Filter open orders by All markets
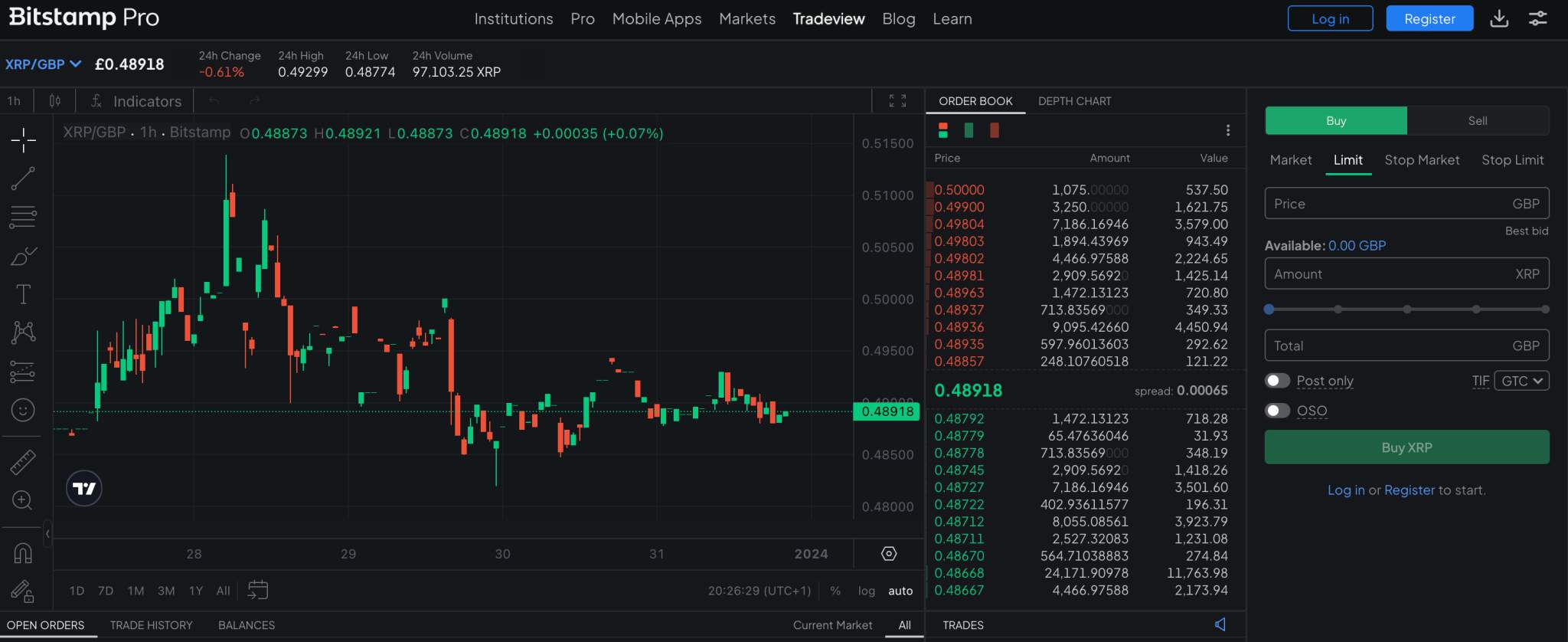 pos(904,625)
